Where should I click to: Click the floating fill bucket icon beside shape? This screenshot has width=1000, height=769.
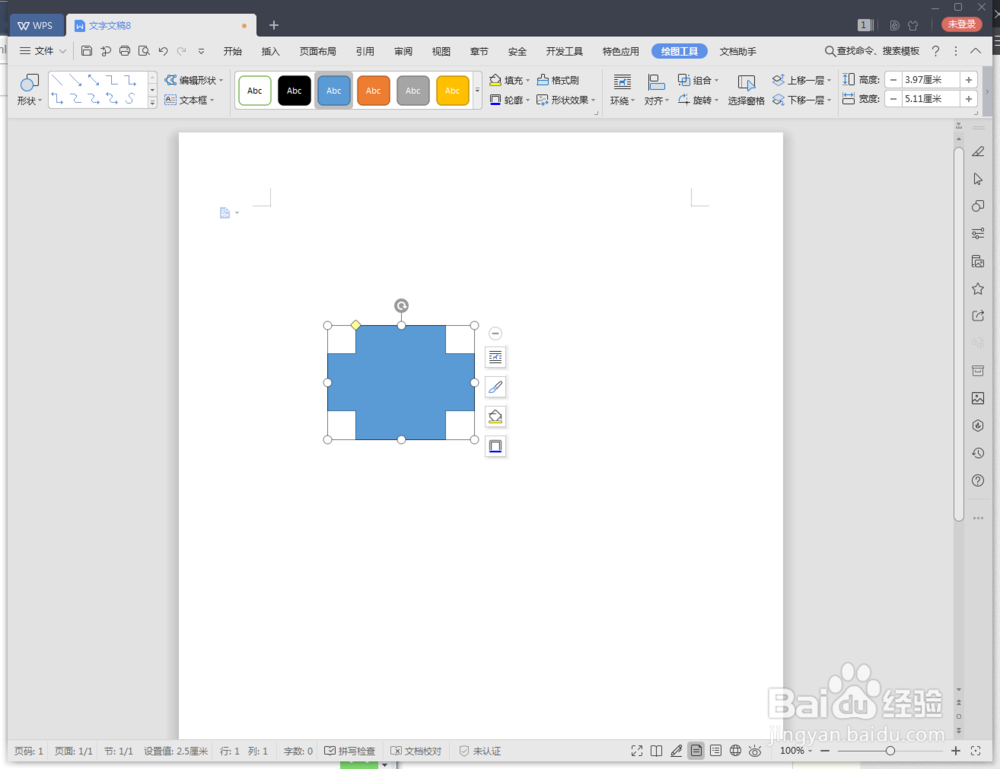click(x=496, y=417)
